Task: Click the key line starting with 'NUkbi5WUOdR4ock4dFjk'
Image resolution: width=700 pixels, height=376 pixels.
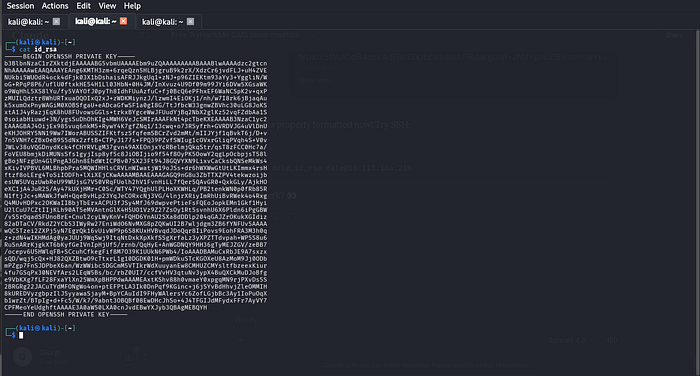Action: (136, 77)
